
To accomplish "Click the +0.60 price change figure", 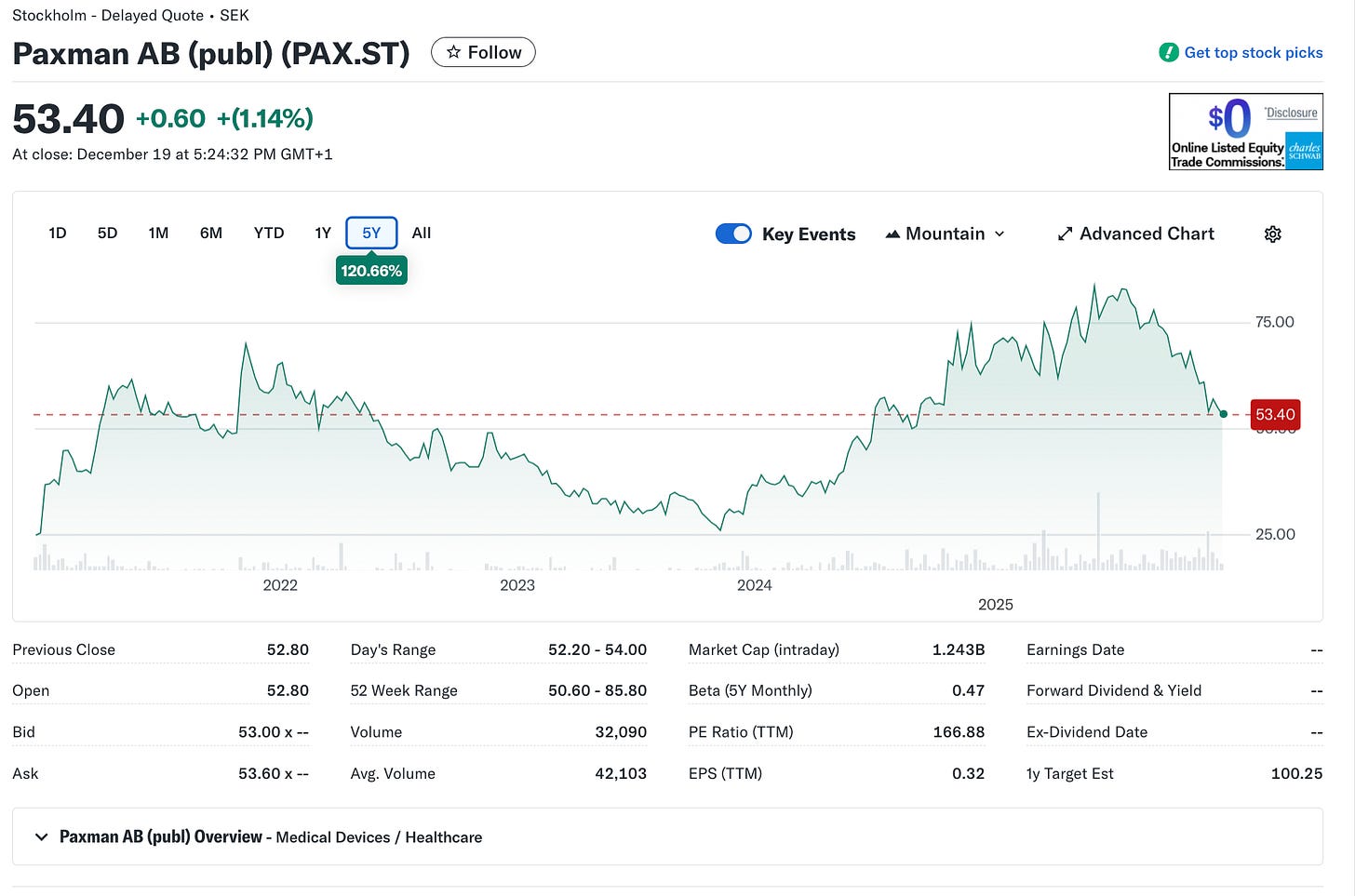I will pyautogui.click(x=170, y=118).
